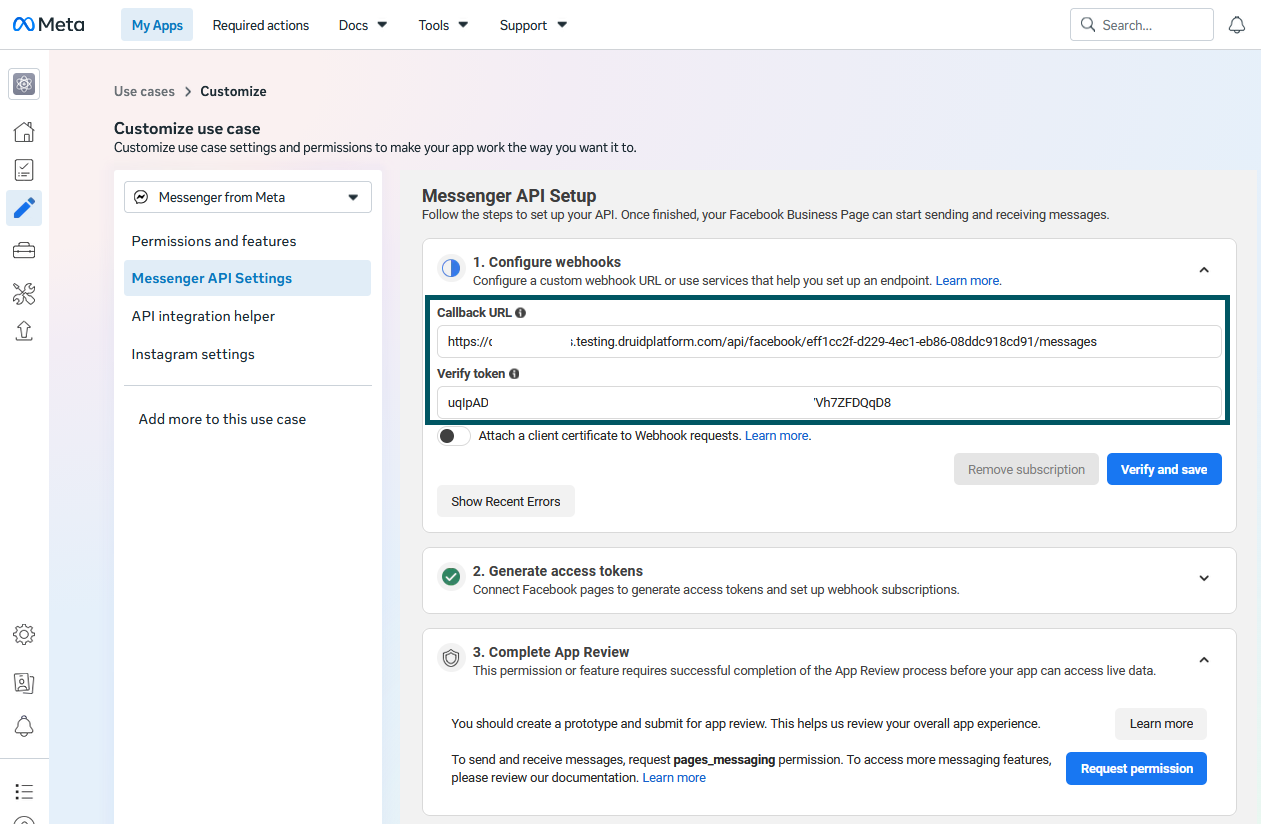
Task: Click the Configure webhooks half-progress icon
Action: (451, 268)
